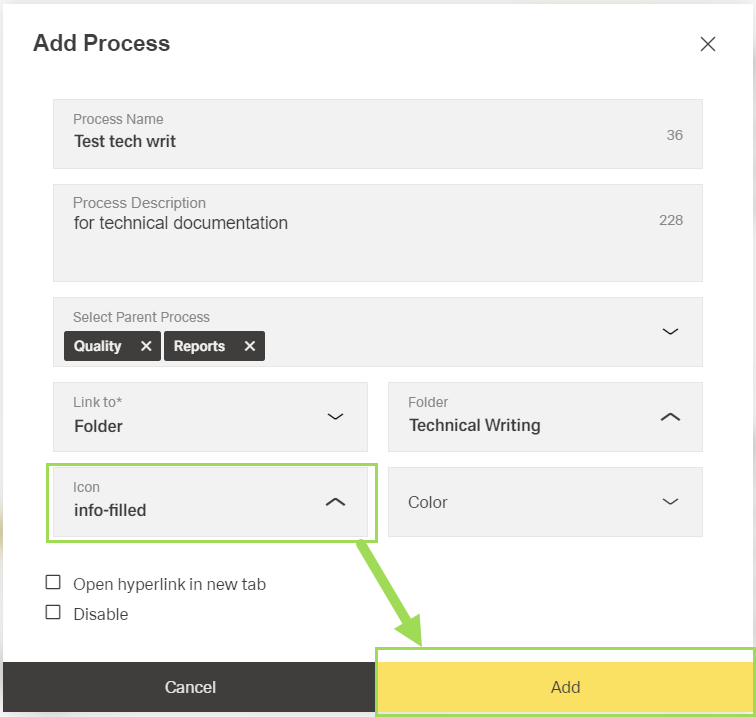This screenshot has height=717, width=756.
Task: Remove the Quality parent process tag
Action: (146, 346)
